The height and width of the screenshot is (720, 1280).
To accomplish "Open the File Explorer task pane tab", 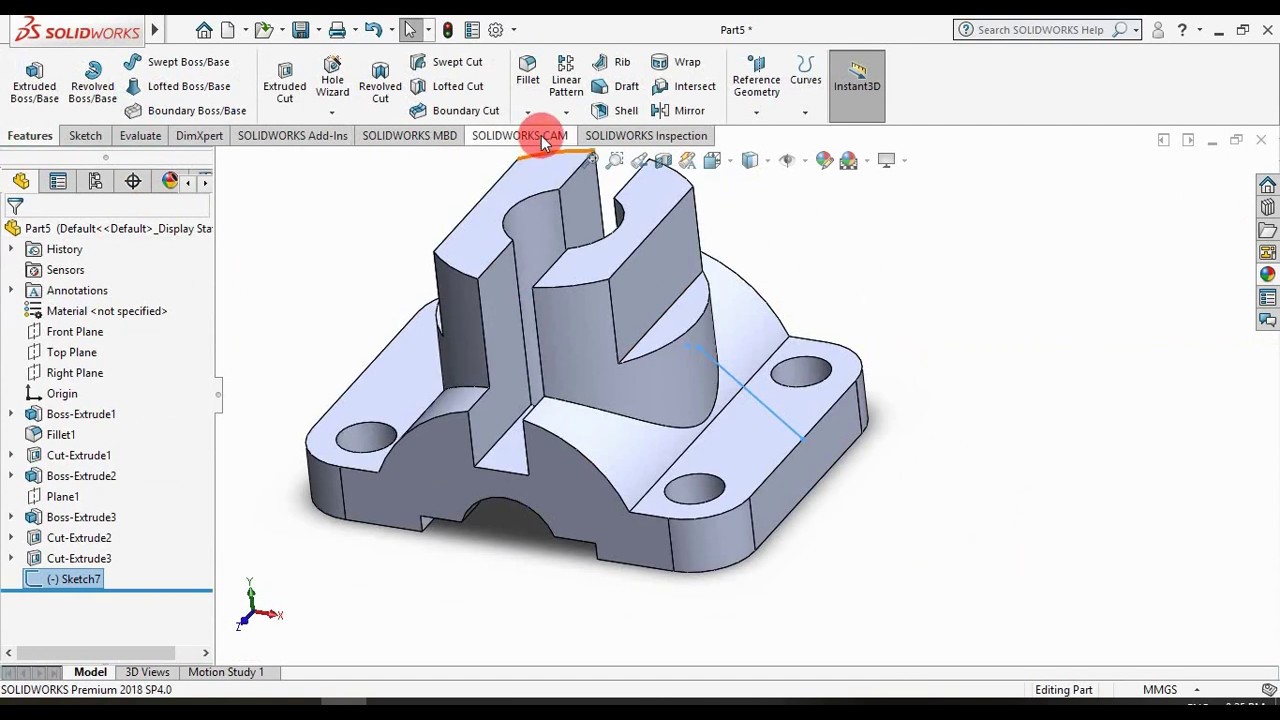I will coord(1267,230).
